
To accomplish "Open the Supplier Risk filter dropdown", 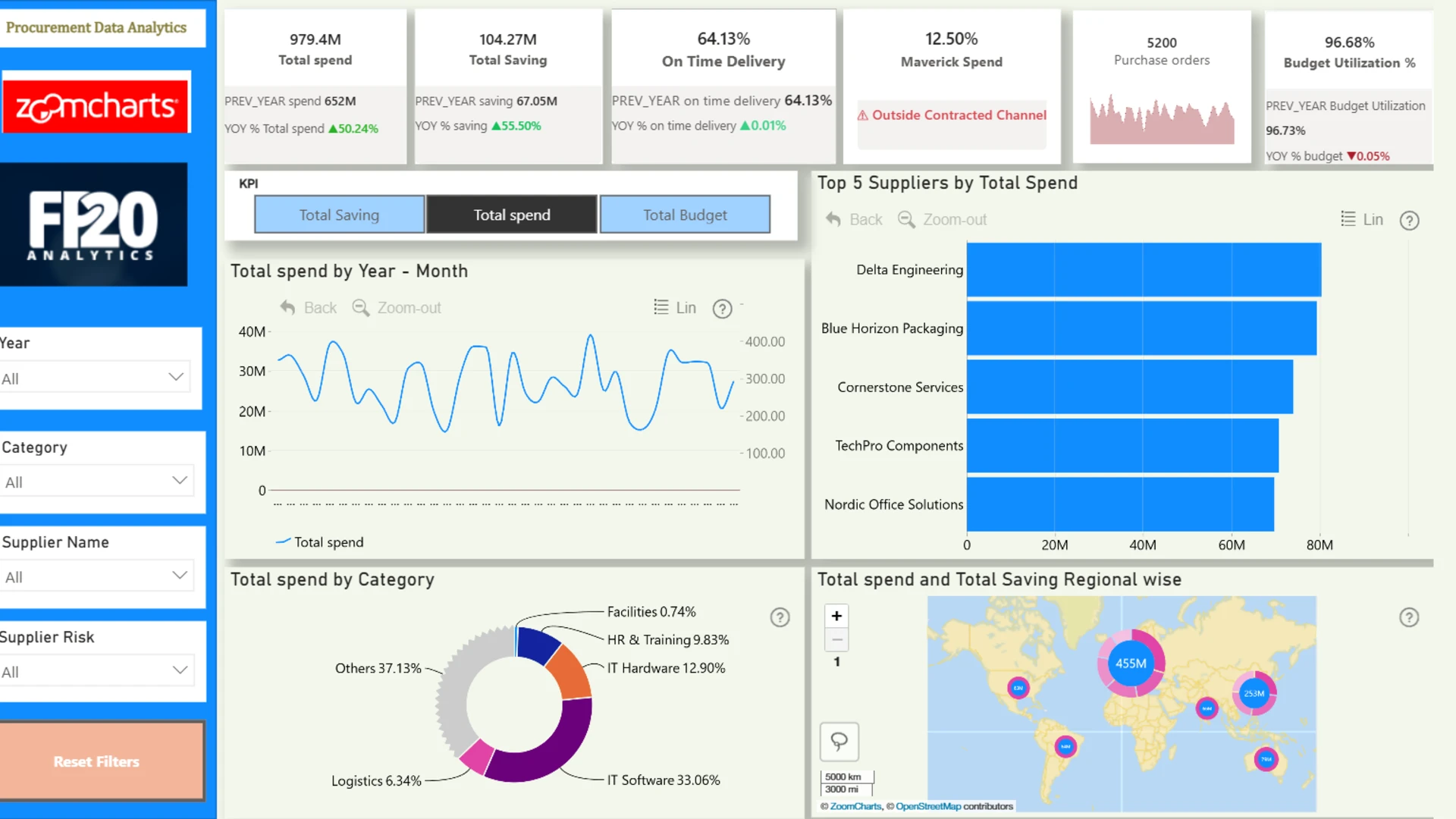I will pos(97,670).
